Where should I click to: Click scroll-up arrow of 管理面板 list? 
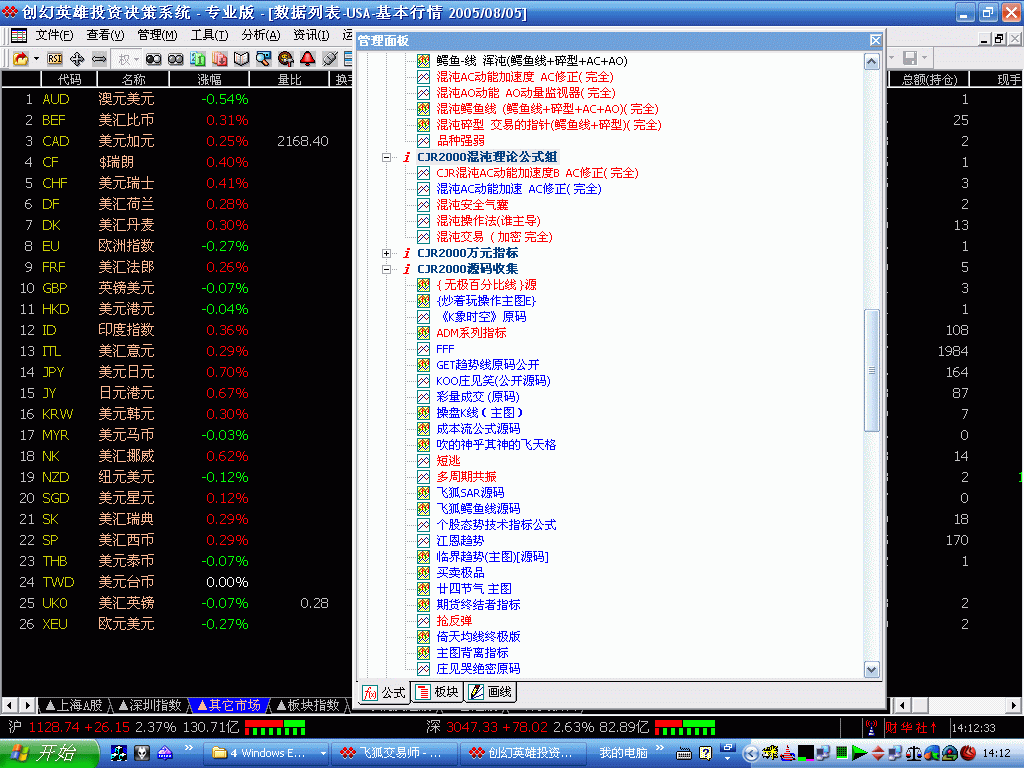[871, 62]
